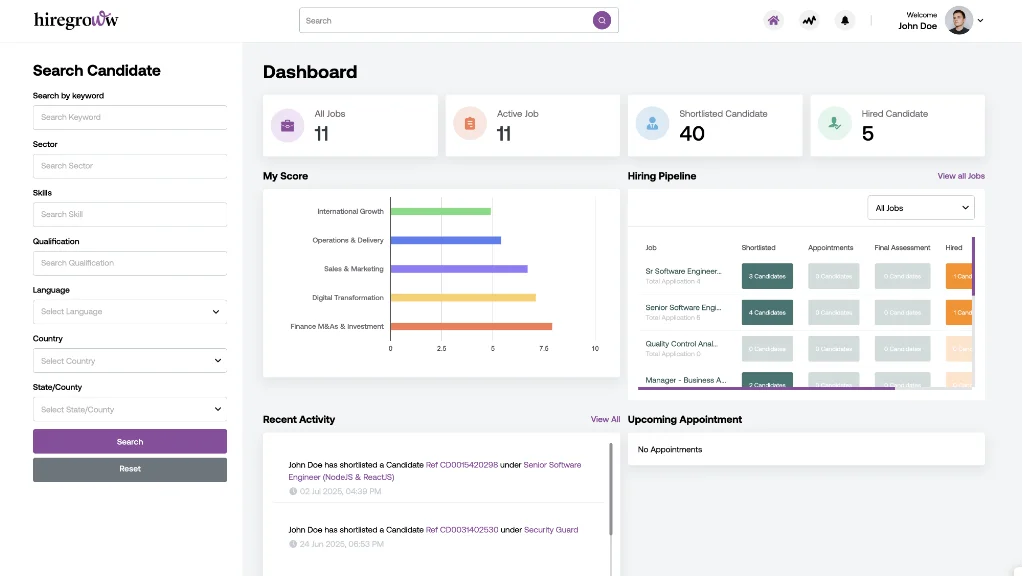Click the purple search magnifier icon

601,20
